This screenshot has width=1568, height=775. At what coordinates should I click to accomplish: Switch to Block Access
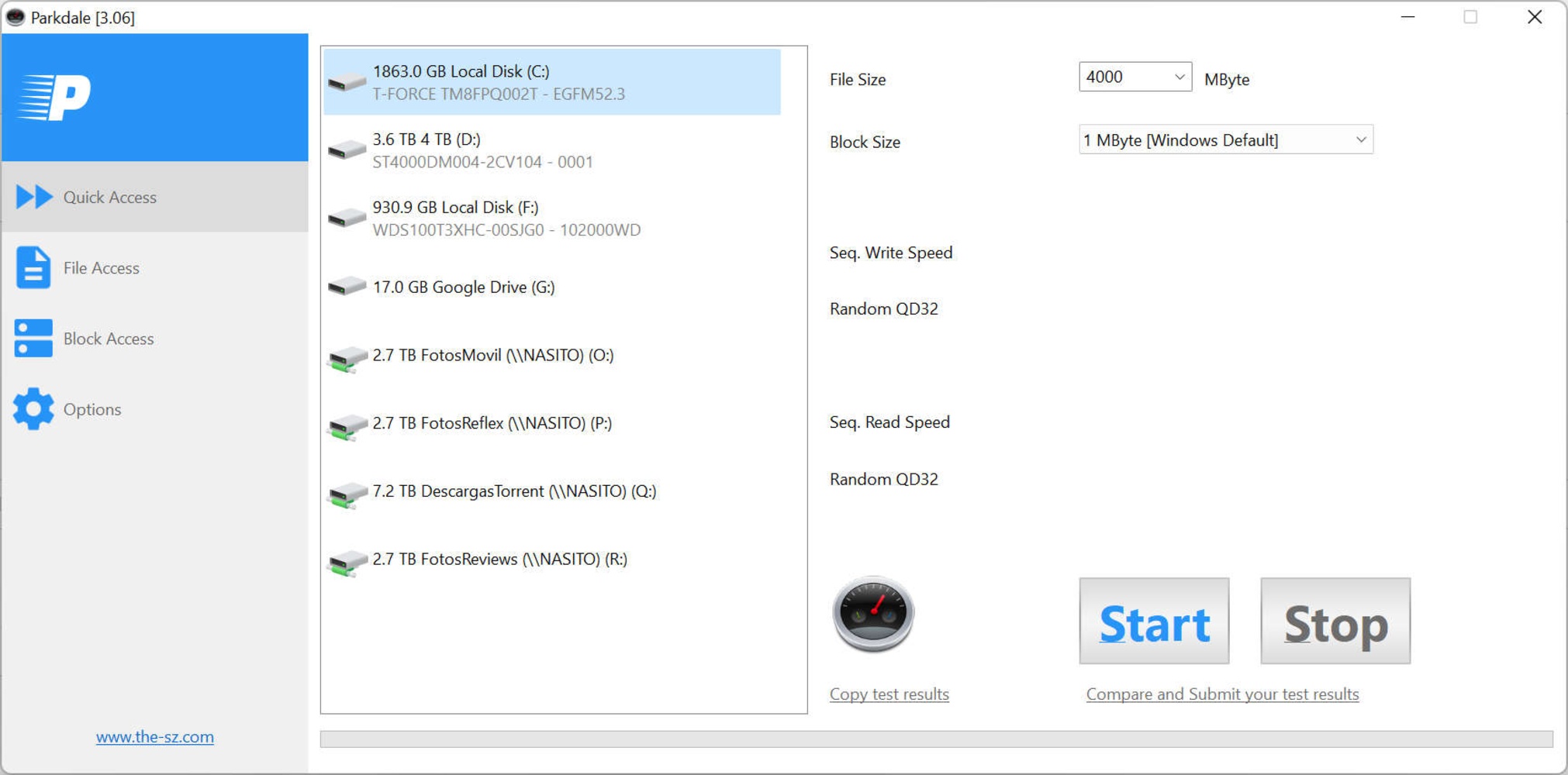(x=155, y=339)
